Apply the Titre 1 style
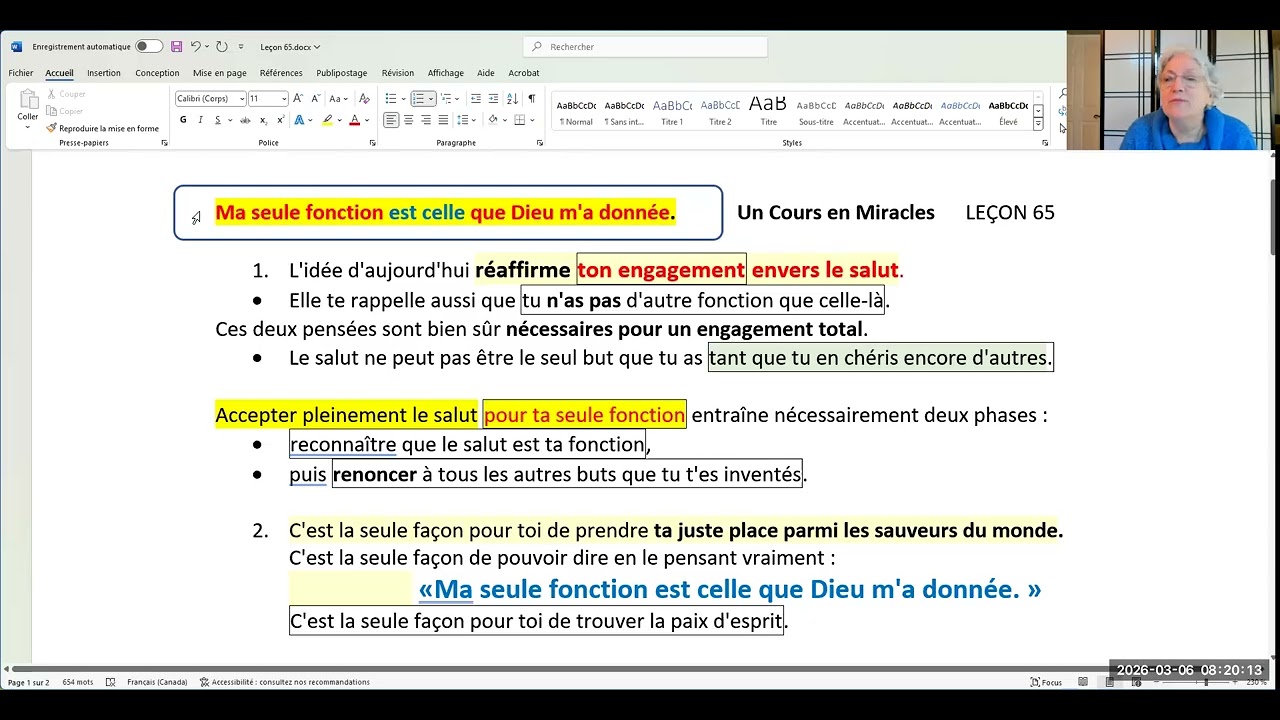 [672, 112]
